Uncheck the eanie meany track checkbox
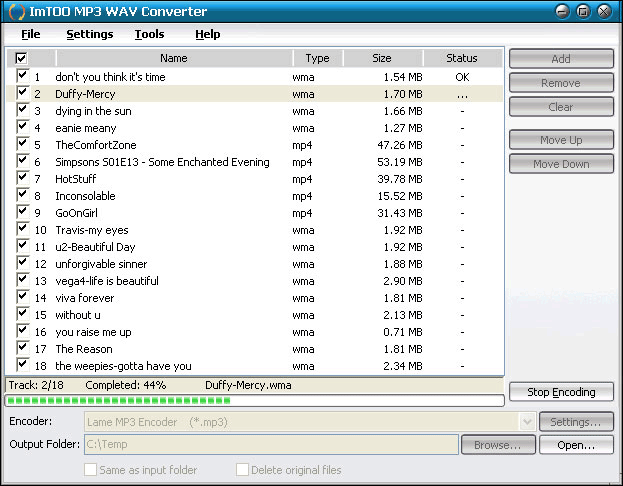Viewport: 623px width, 486px height. pos(23,127)
